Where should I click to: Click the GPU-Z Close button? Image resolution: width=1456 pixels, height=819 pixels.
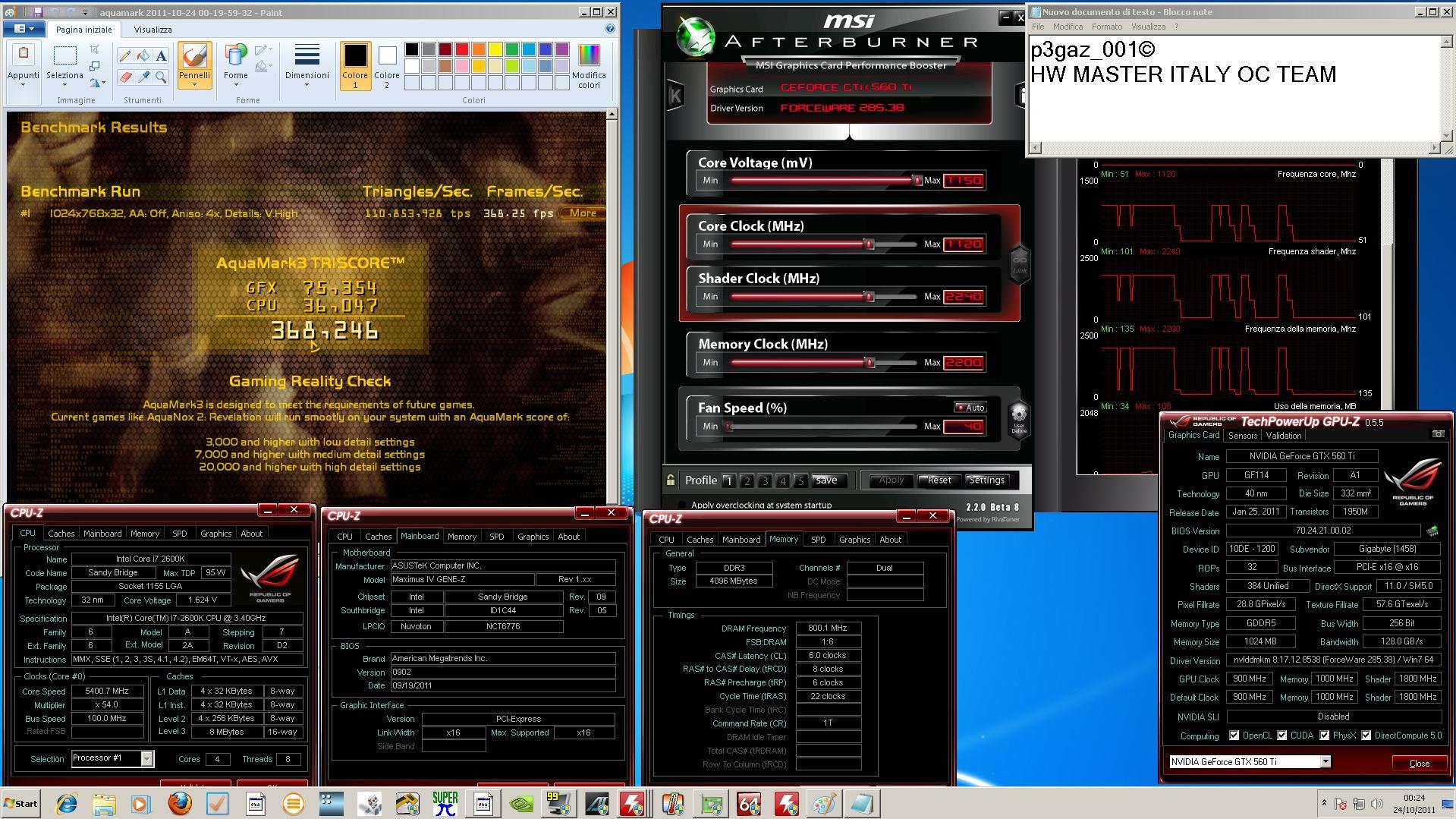click(1419, 763)
